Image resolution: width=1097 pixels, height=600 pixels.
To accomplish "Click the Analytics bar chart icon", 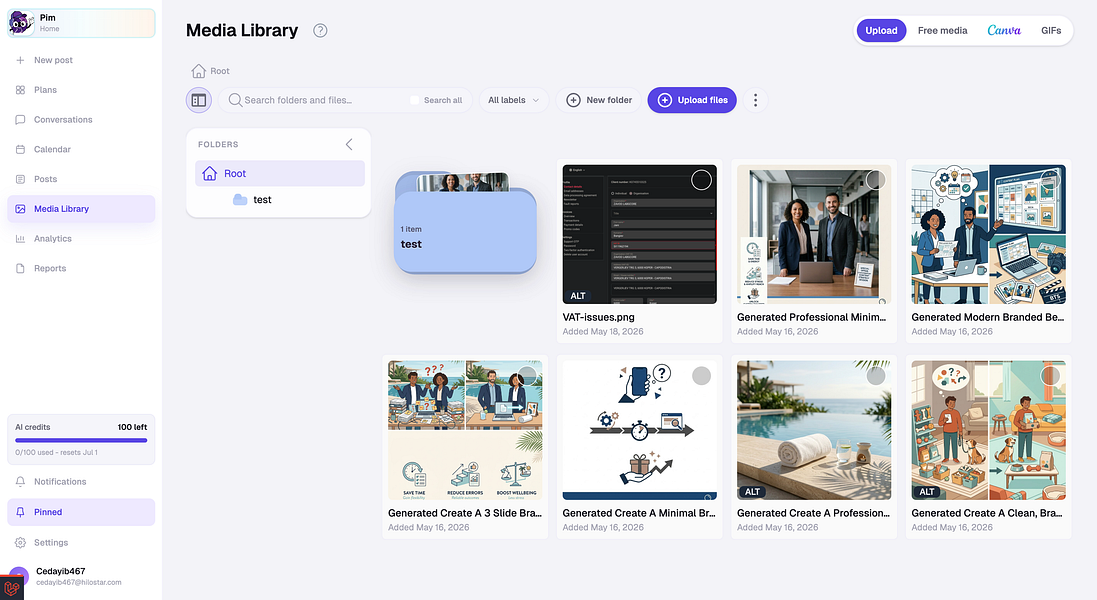I will (20, 238).
